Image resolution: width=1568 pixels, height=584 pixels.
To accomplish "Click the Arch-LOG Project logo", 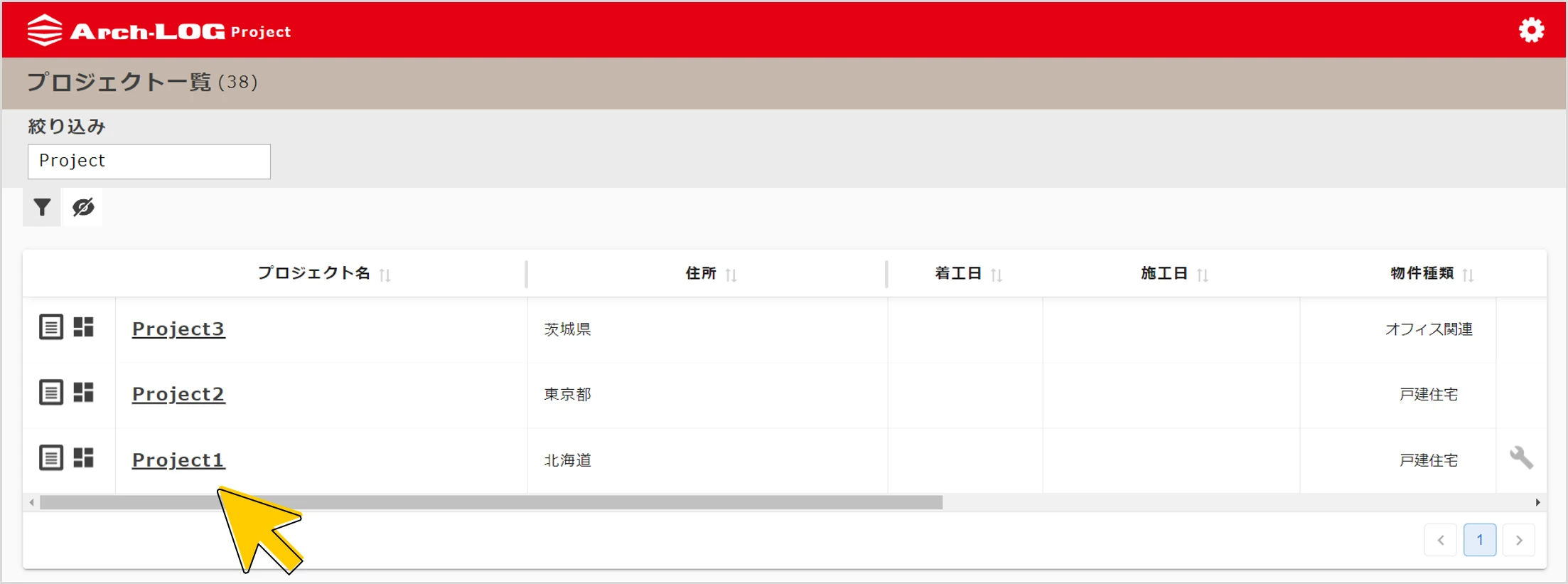I will coord(159,31).
